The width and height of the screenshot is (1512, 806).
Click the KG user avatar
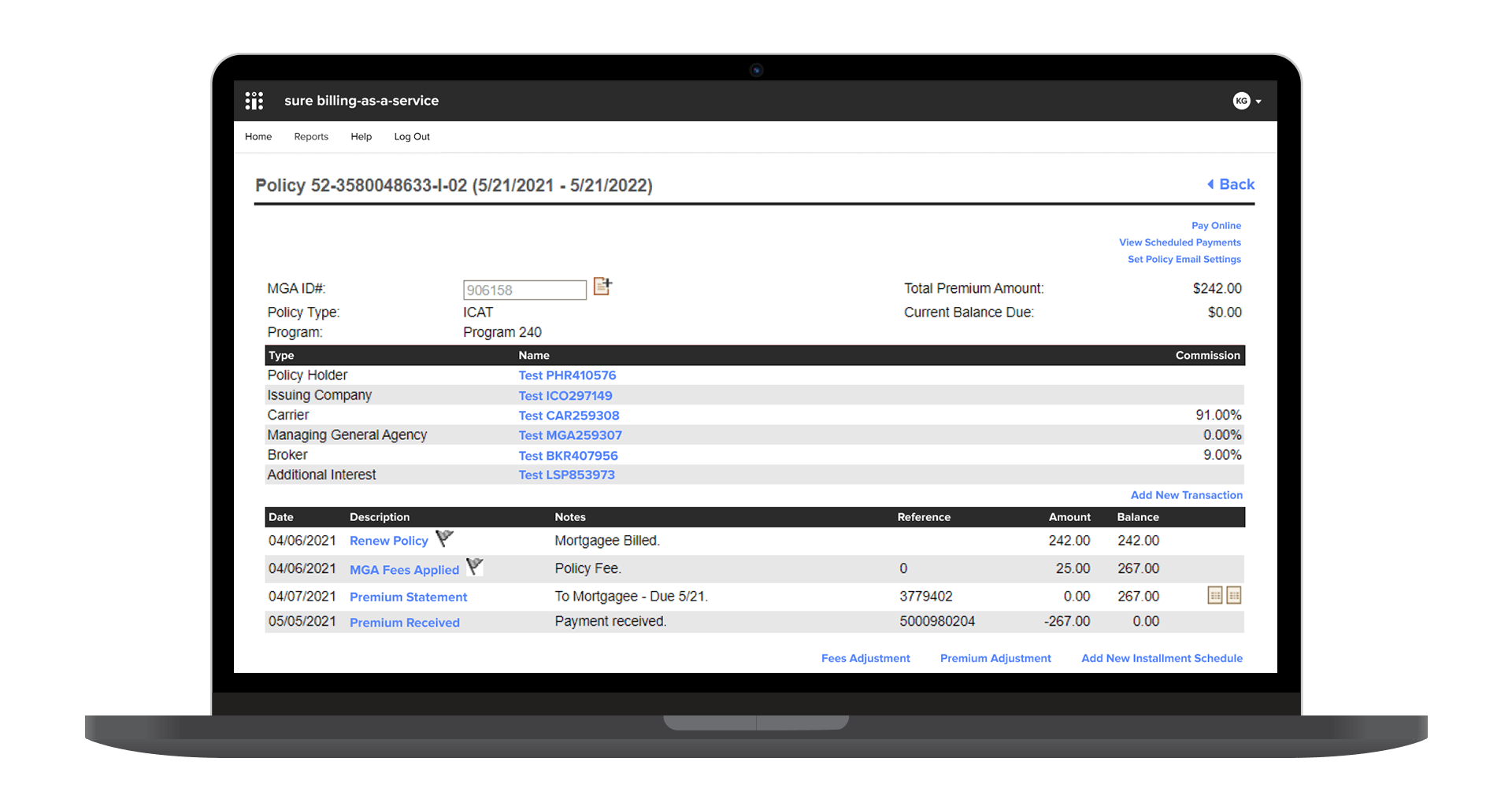tap(1241, 101)
